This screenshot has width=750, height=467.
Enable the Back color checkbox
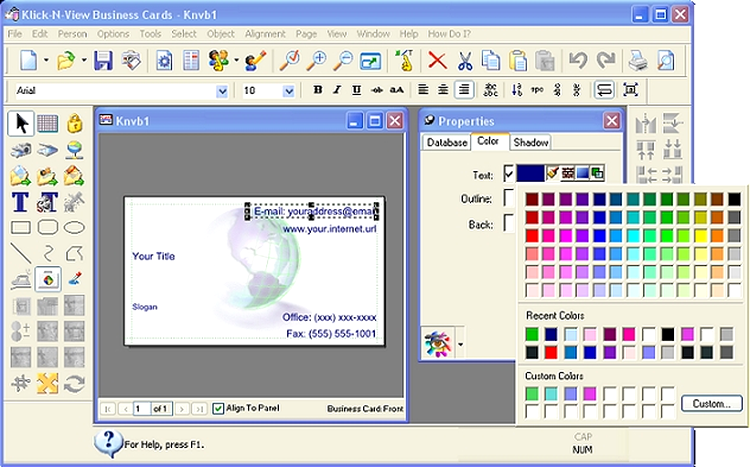[x=508, y=223]
